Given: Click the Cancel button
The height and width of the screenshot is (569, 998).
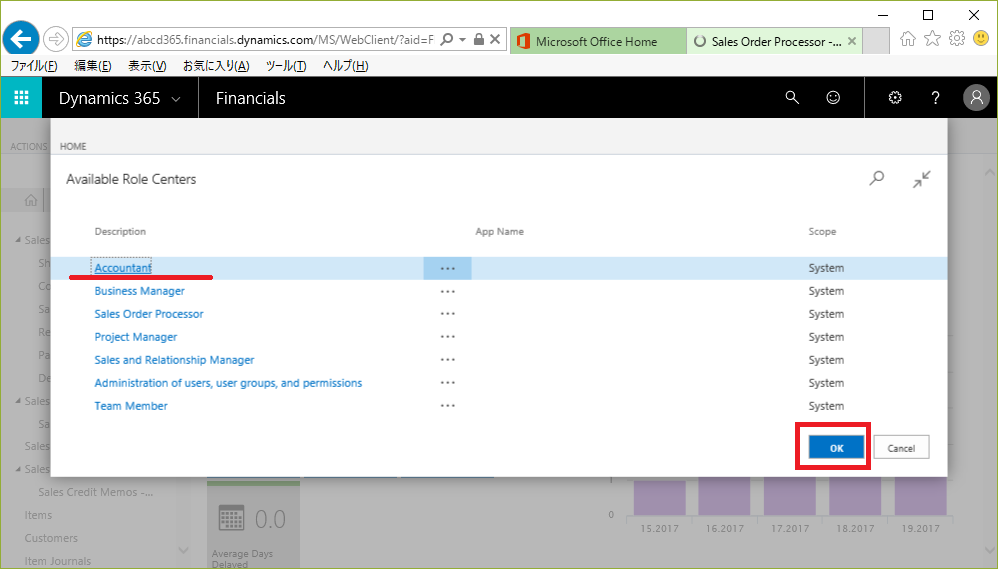Looking at the screenshot, I should coord(901,448).
